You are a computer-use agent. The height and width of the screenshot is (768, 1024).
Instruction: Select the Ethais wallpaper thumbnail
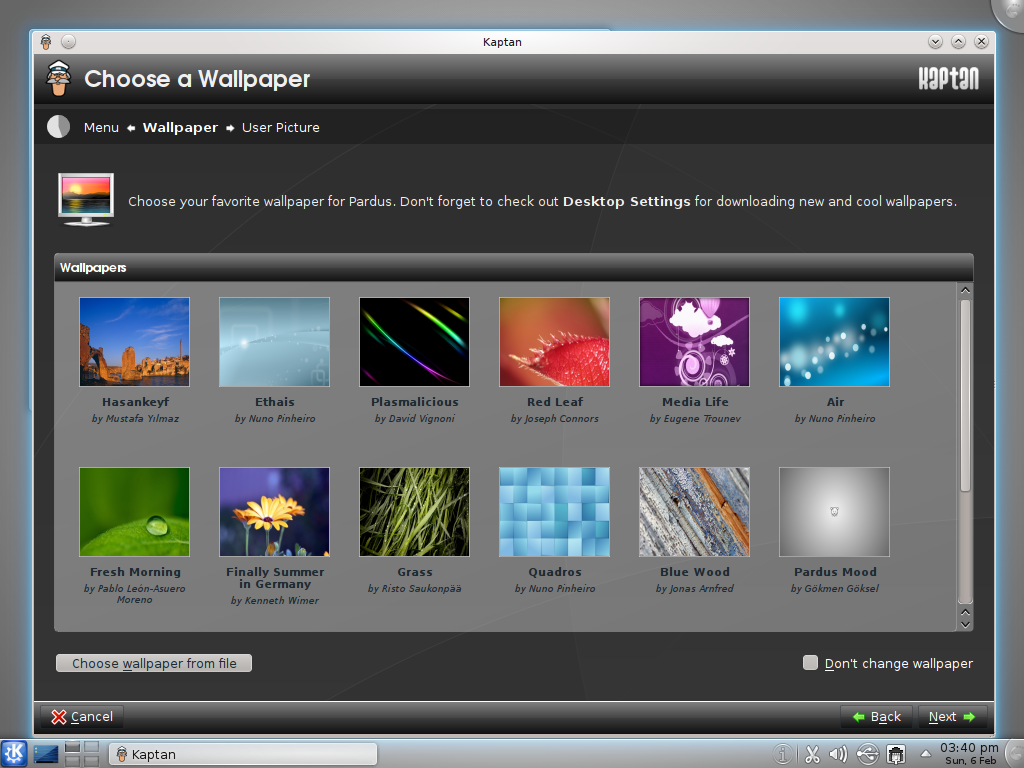(274, 342)
